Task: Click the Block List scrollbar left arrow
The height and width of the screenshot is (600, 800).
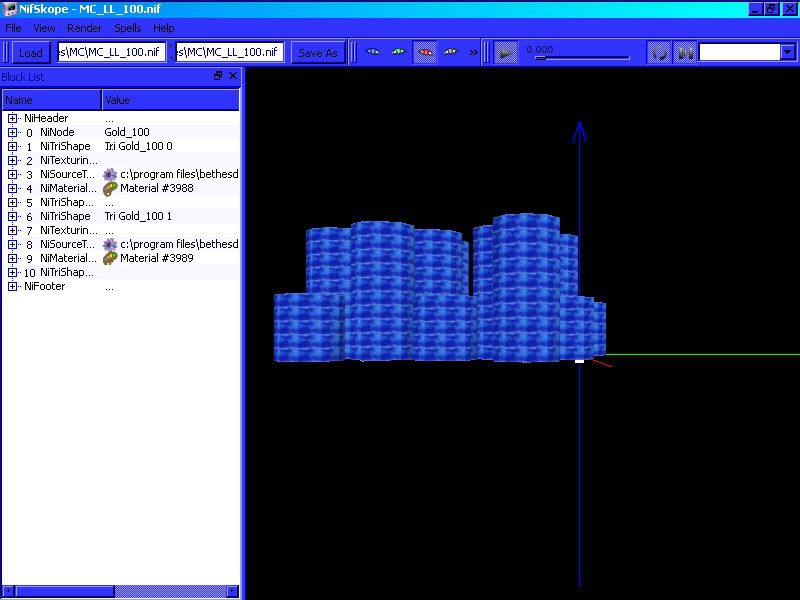Action: 9,591
